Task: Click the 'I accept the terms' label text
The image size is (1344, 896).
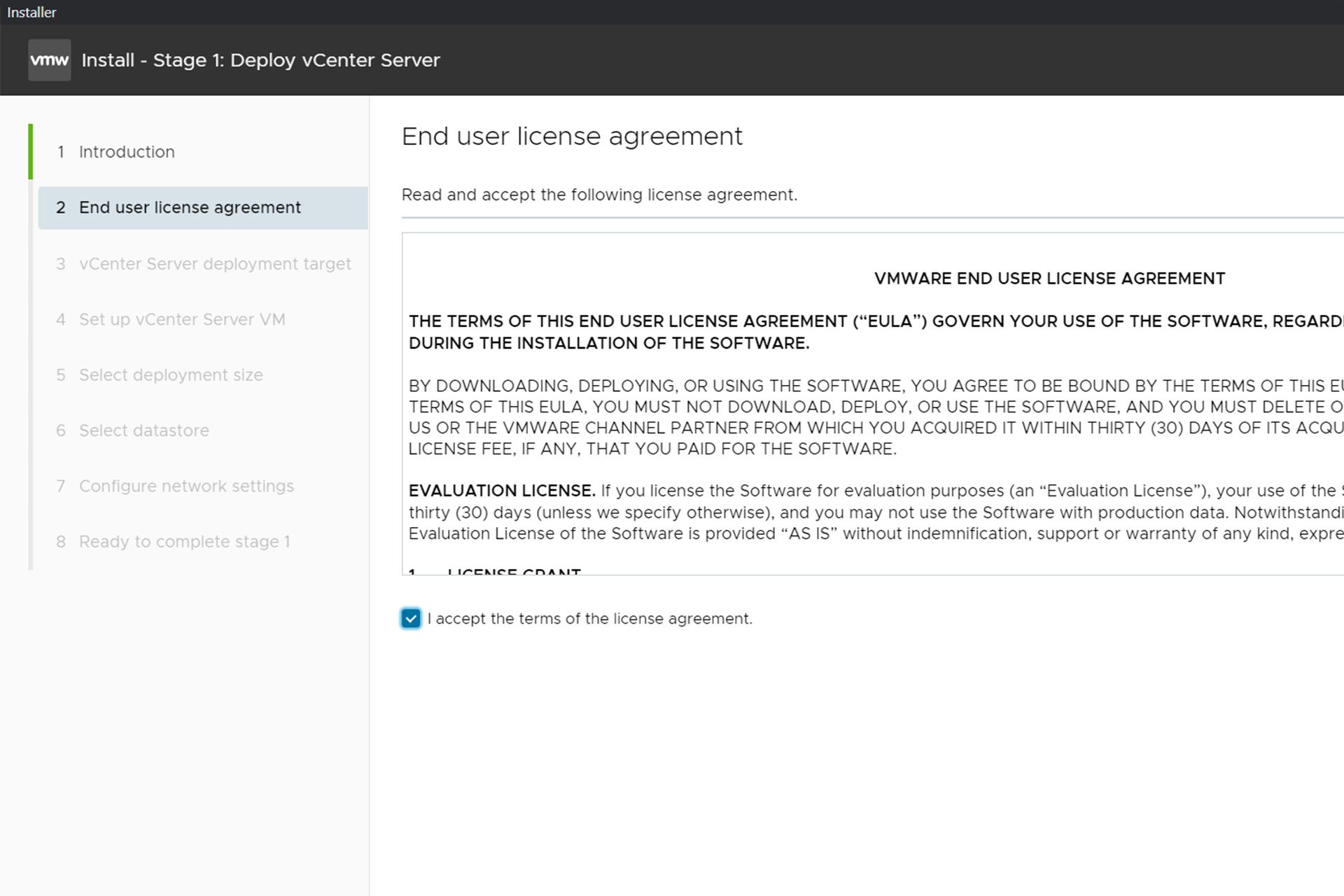Action: coord(590,619)
